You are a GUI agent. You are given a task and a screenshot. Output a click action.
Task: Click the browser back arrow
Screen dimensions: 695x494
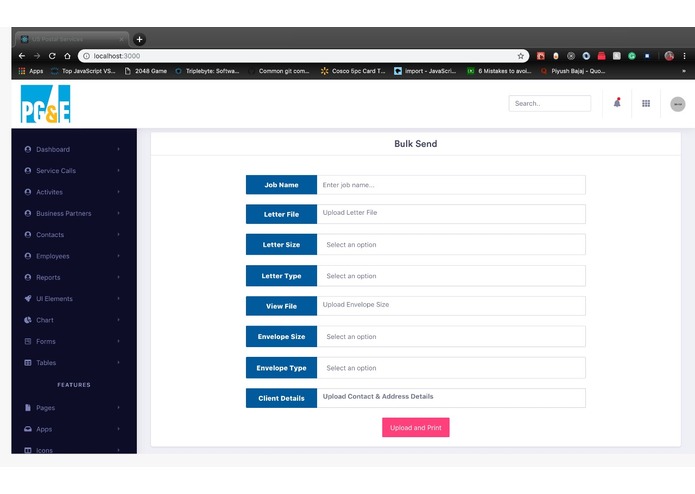[22, 56]
